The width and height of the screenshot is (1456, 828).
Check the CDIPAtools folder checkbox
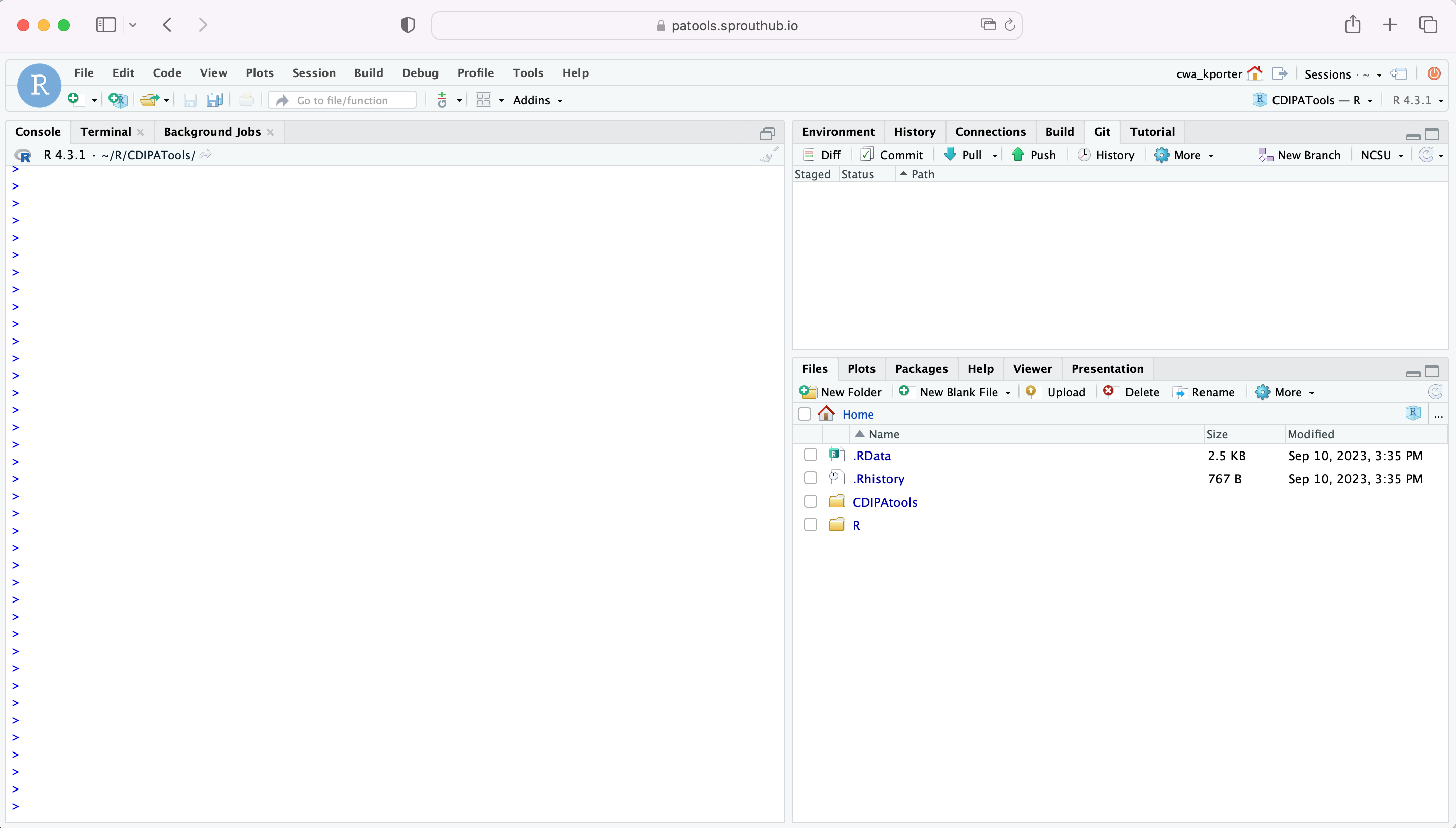point(811,502)
